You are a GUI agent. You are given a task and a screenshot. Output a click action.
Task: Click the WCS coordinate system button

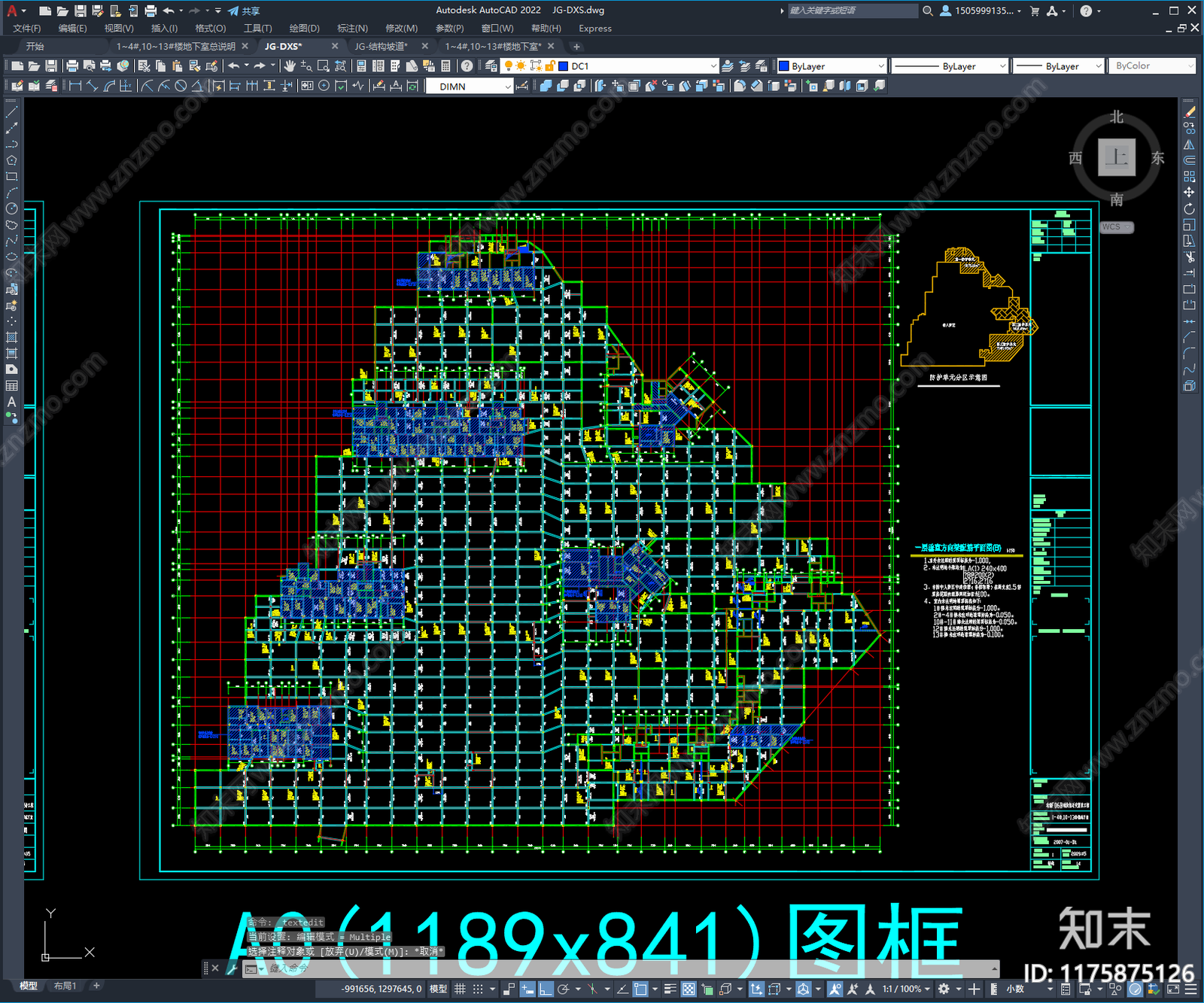click(1116, 226)
